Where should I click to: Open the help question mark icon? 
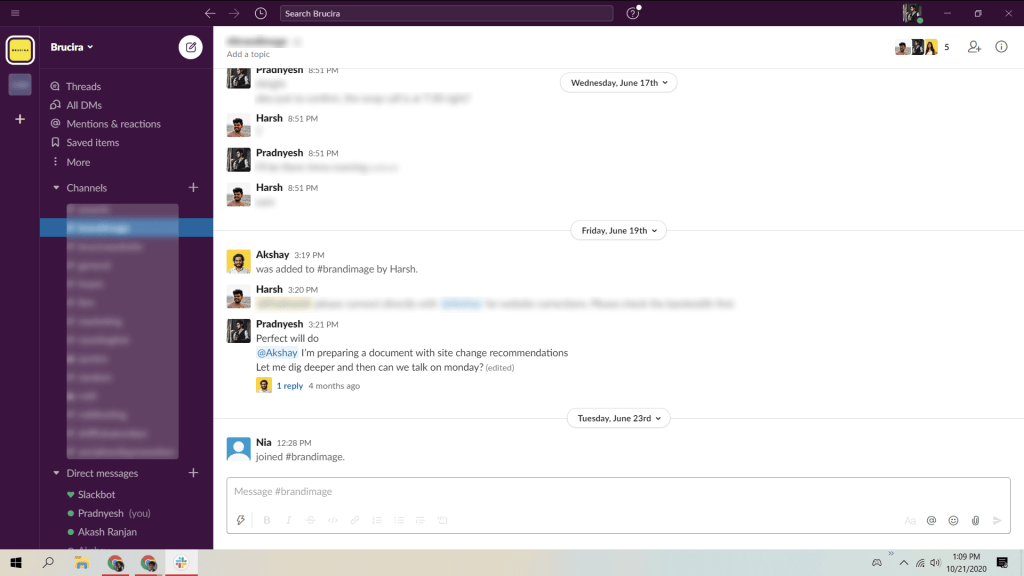pos(632,13)
